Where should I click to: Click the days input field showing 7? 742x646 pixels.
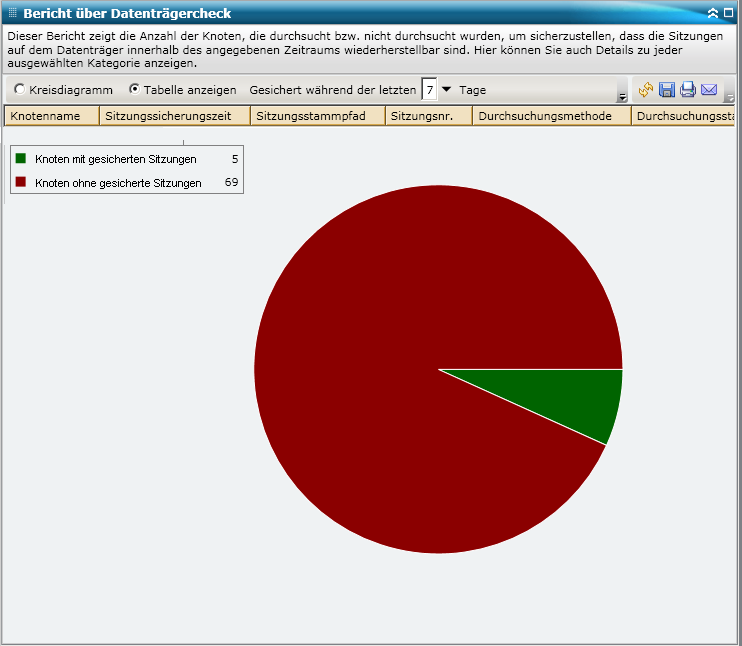pos(429,89)
